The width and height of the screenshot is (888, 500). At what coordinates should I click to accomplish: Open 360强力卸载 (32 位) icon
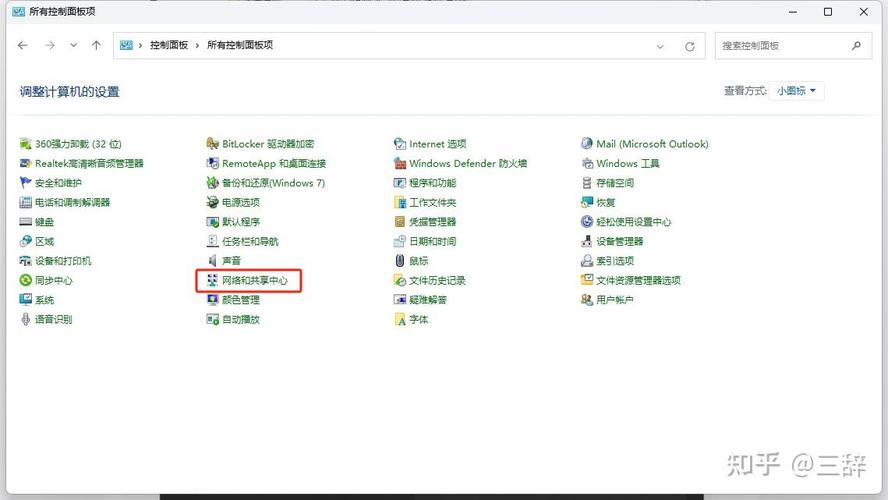tap(25, 144)
